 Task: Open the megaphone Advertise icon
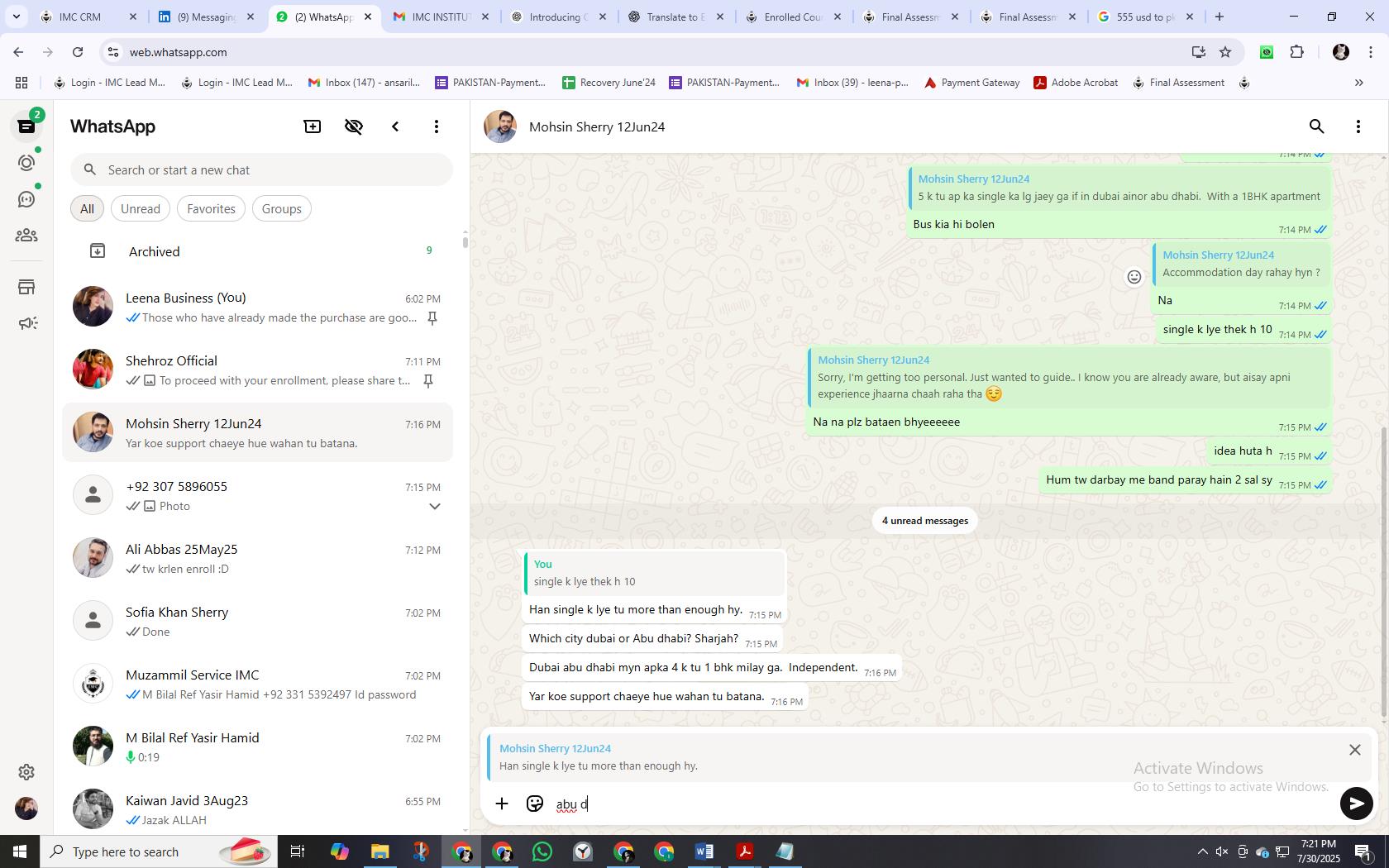coord(26,323)
